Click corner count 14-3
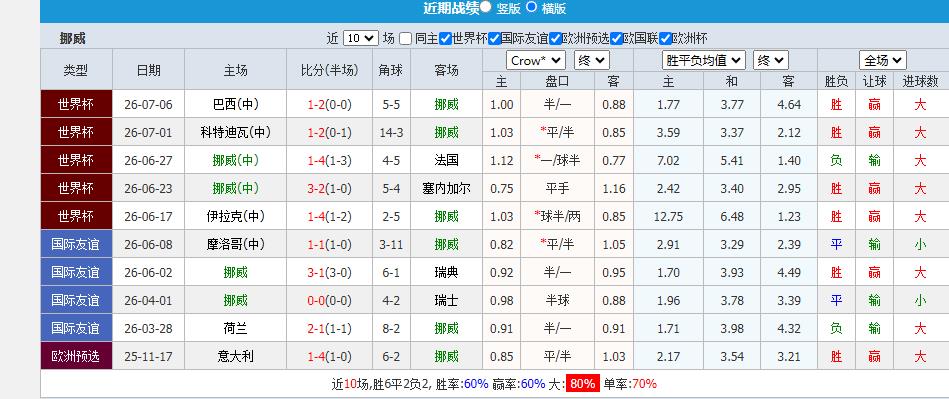Screen dimensions: 949x399 (392, 133)
